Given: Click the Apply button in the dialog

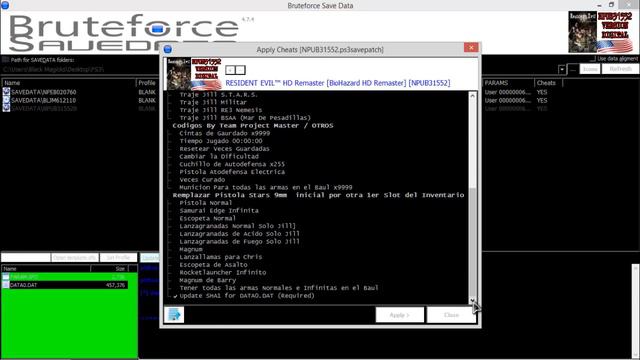Looking at the screenshot, I should click(x=400, y=315).
